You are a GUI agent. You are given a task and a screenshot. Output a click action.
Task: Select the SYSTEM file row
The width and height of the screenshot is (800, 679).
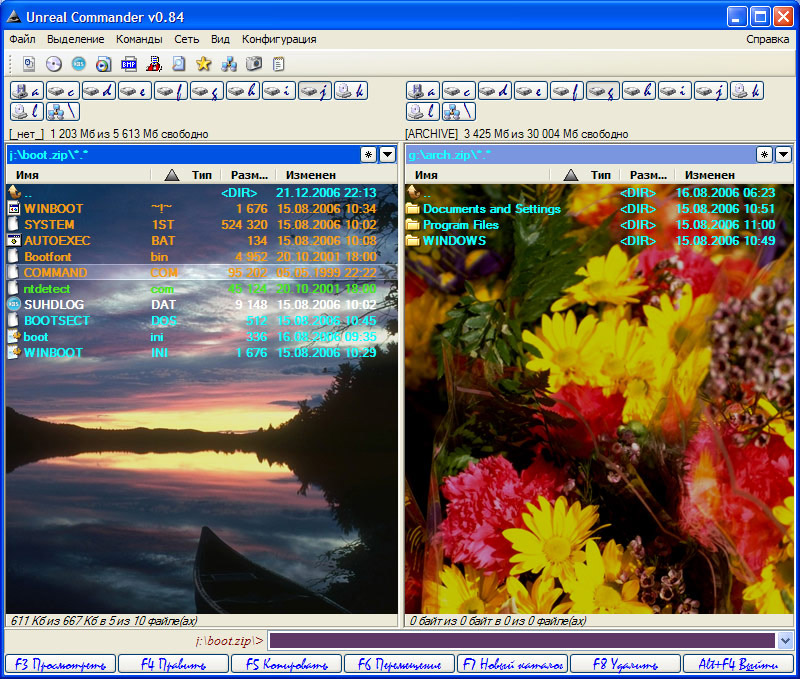tap(202, 224)
